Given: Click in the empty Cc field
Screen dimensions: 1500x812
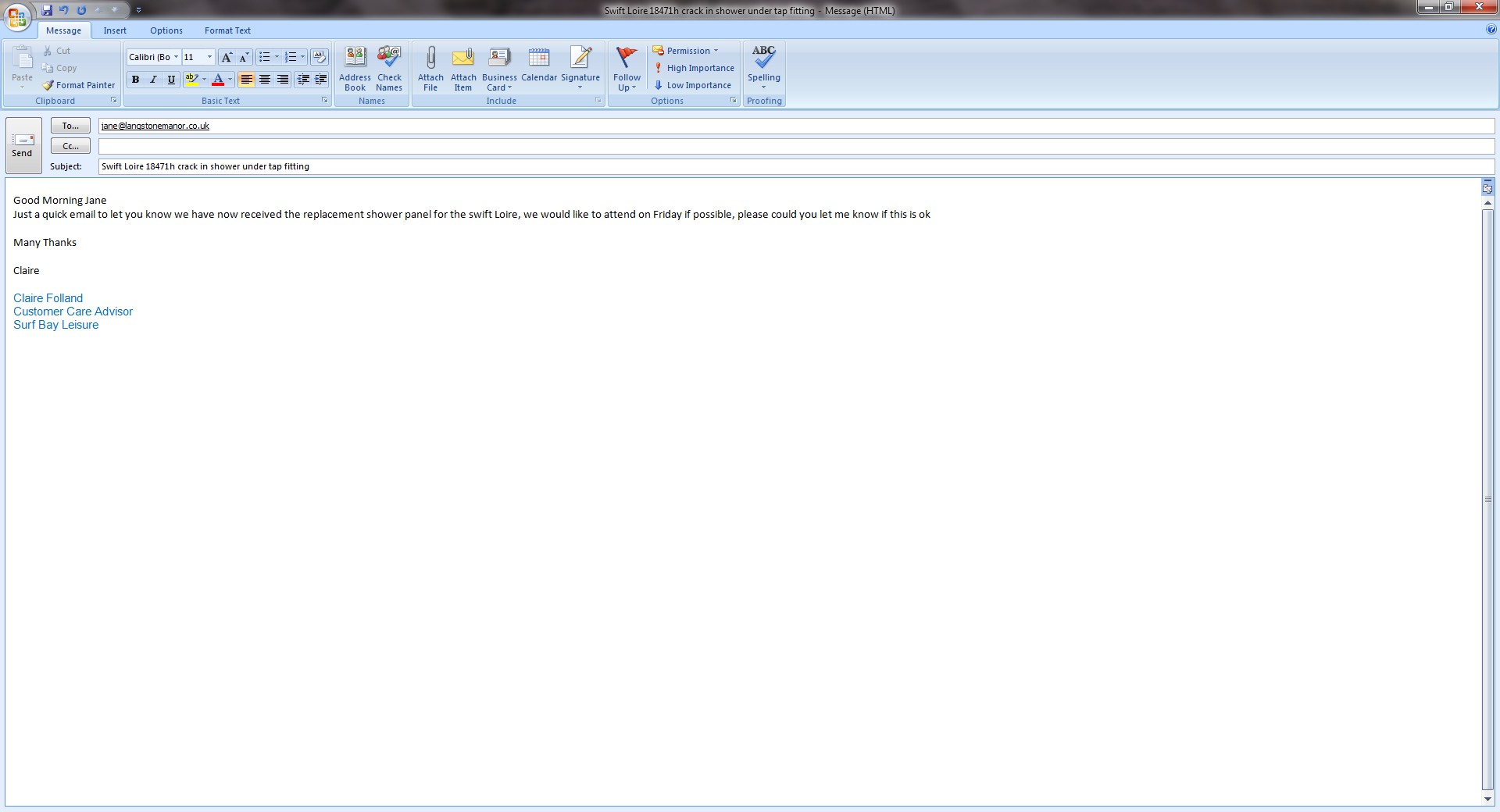Looking at the screenshot, I should click(x=796, y=146).
